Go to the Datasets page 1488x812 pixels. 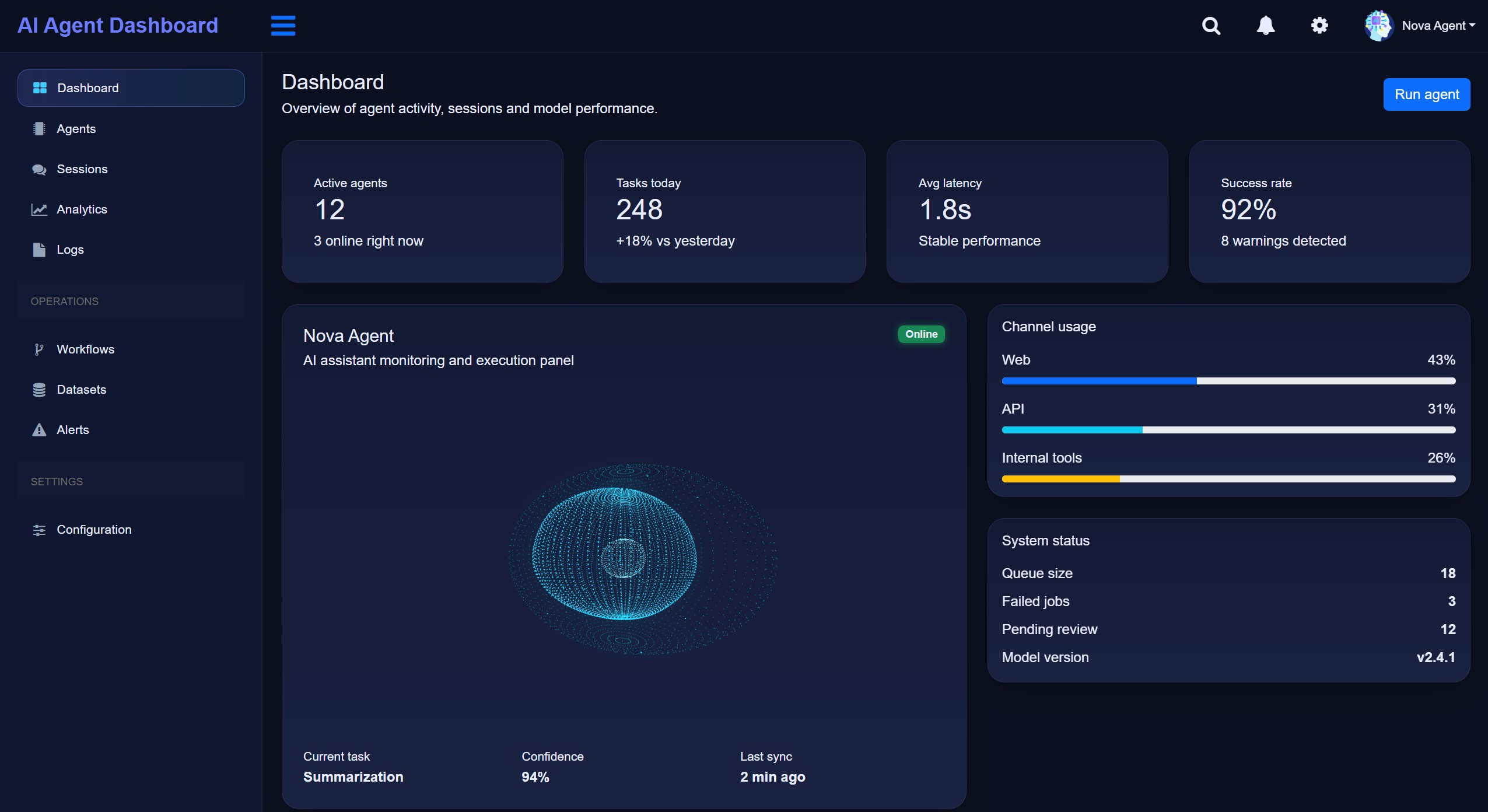(x=81, y=390)
